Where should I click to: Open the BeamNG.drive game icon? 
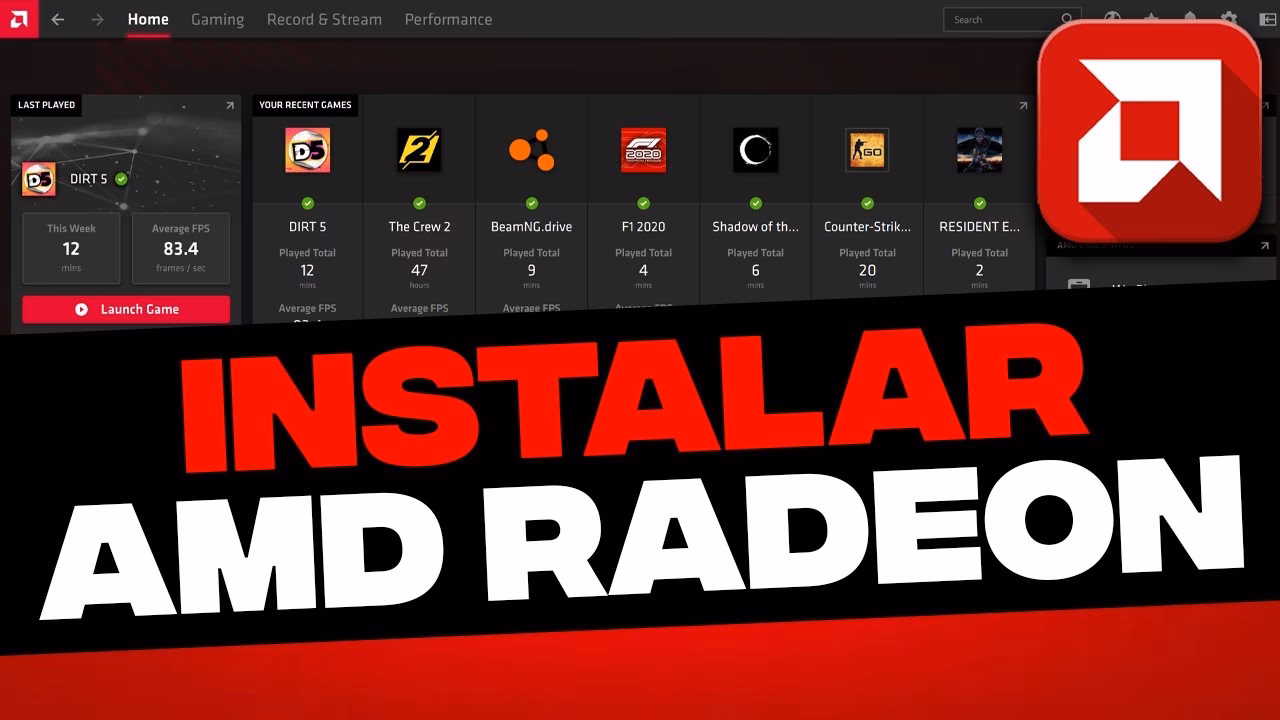(531, 150)
